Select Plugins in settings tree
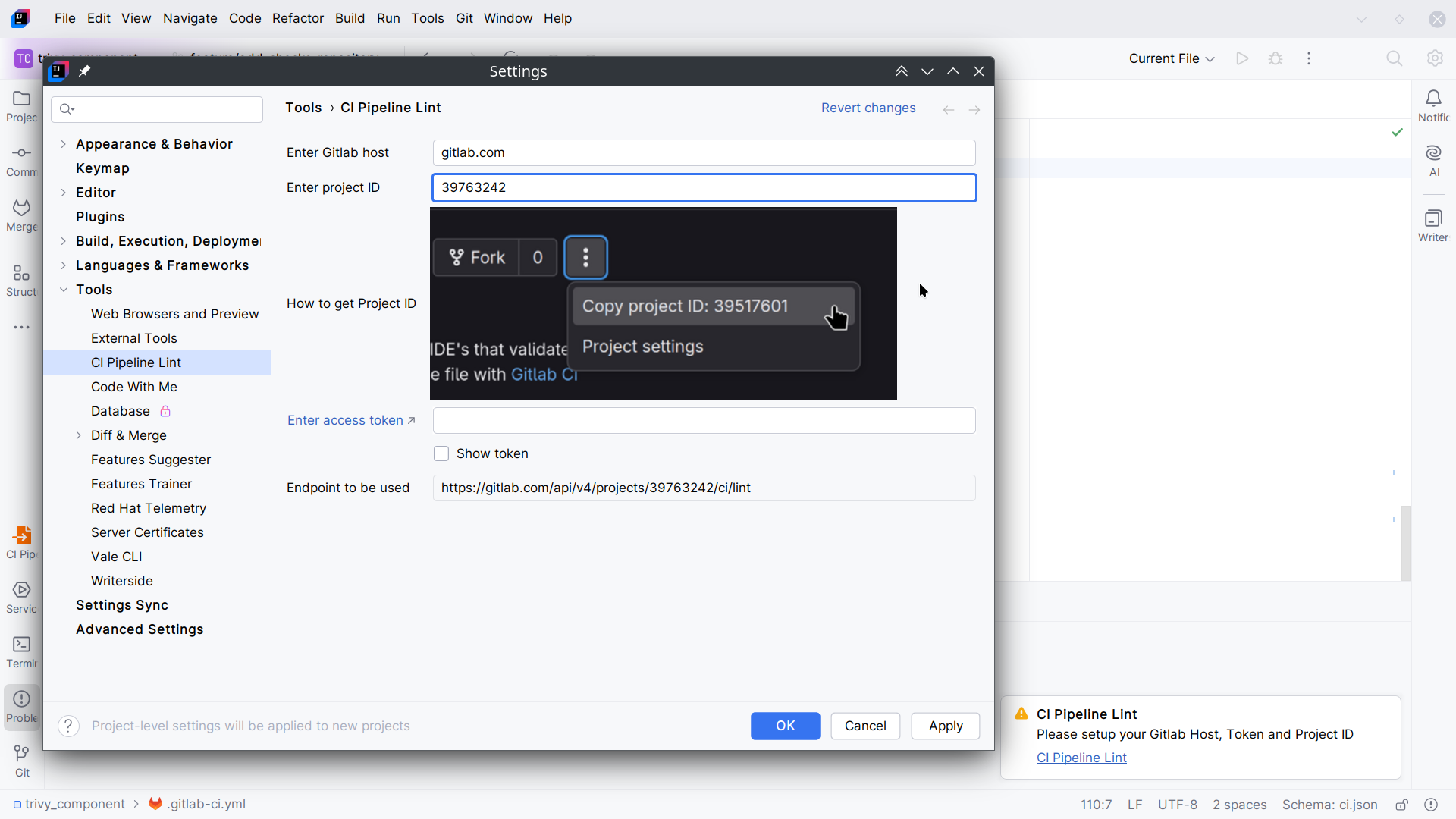The image size is (1456, 819). (x=100, y=217)
